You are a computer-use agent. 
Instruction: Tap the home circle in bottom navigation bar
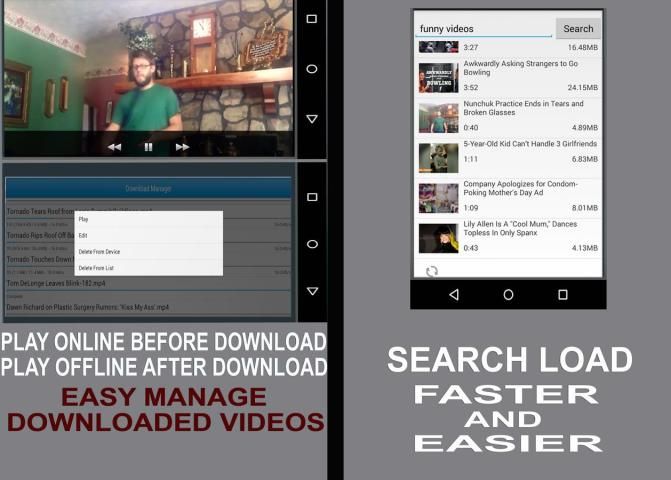pyautogui.click(x=508, y=295)
